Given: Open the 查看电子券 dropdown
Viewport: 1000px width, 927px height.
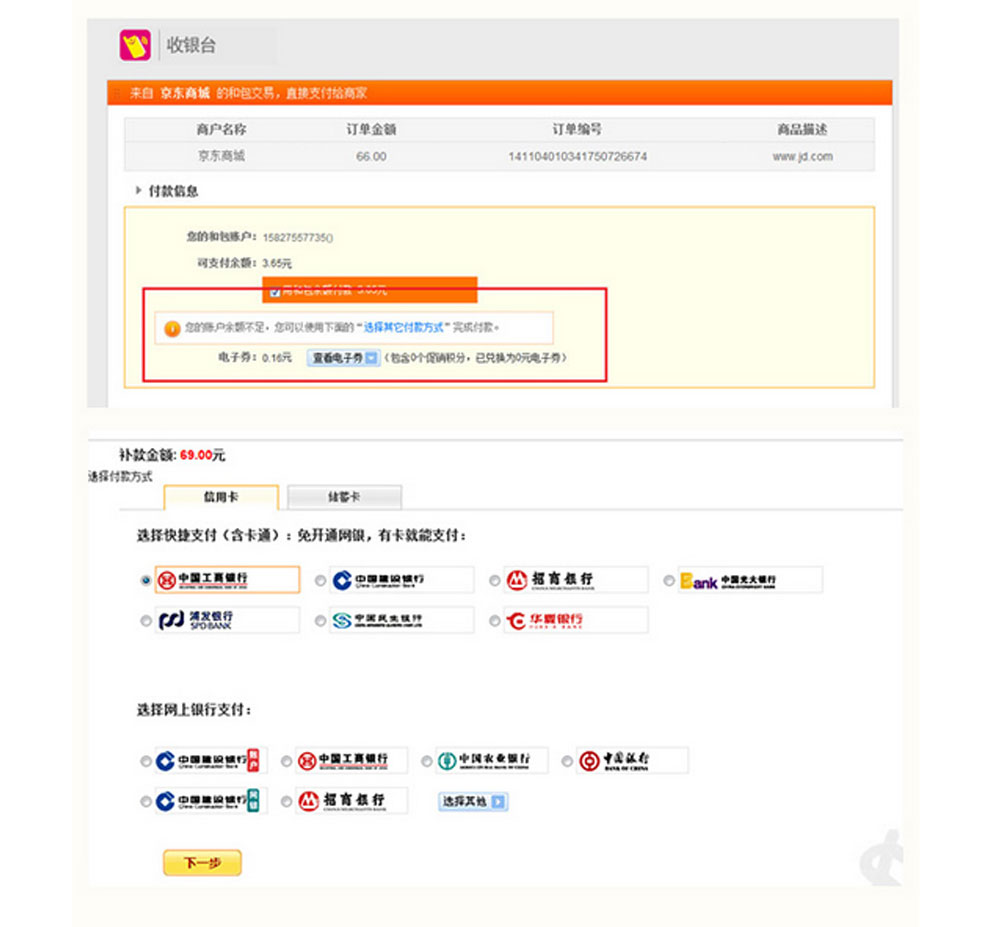Looking at the screenshot, I should pyautogui.click(x=343, y=358).
